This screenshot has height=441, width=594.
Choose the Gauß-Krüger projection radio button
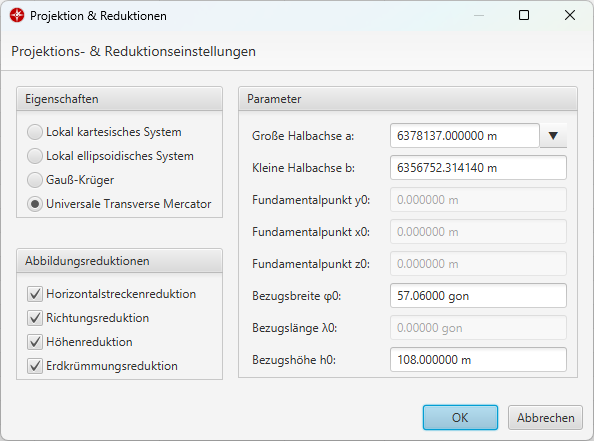35,180
